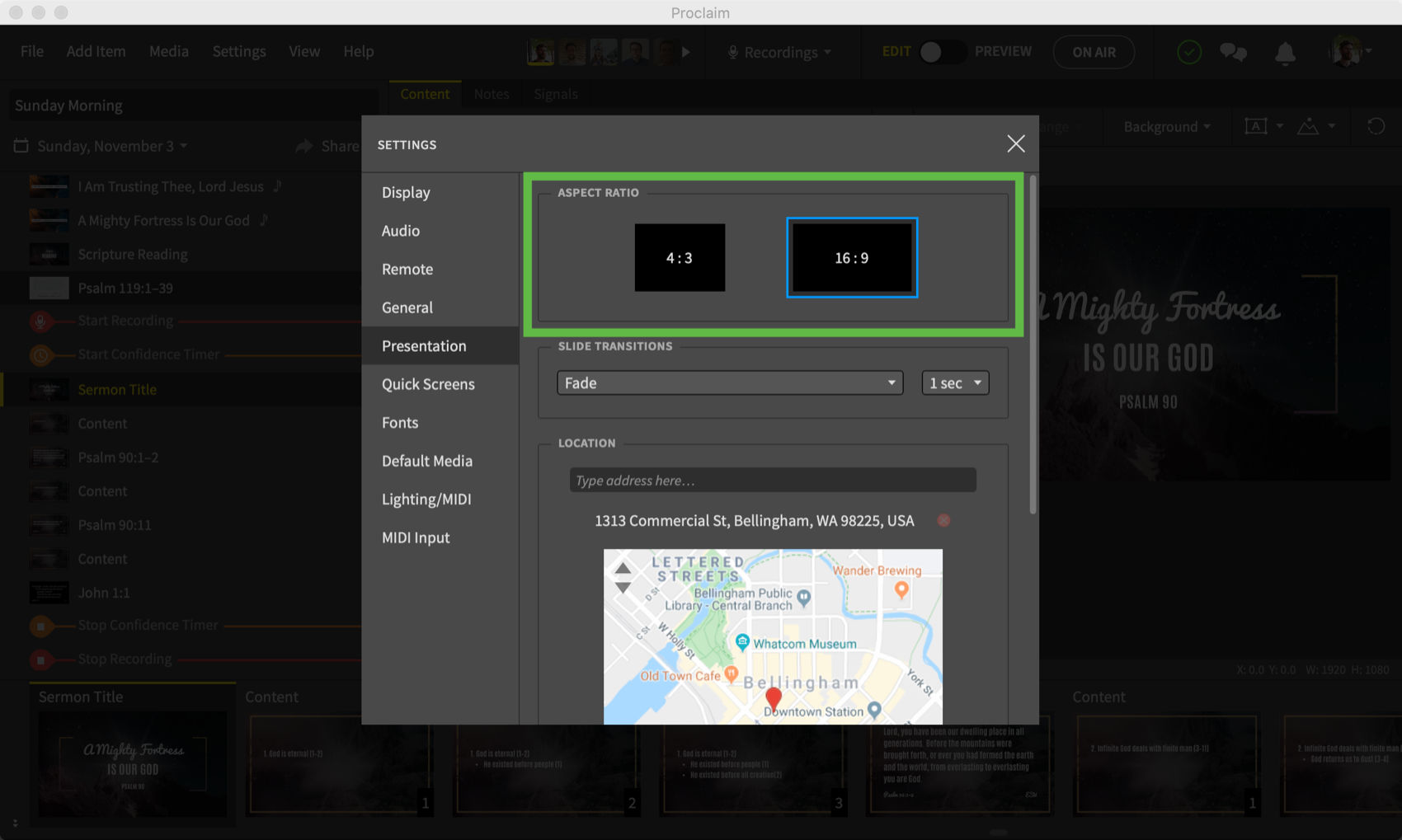Click the Wander Brewing map marker
The image size is (1402, 840).
pyautogui.click(x=901, y=589)
